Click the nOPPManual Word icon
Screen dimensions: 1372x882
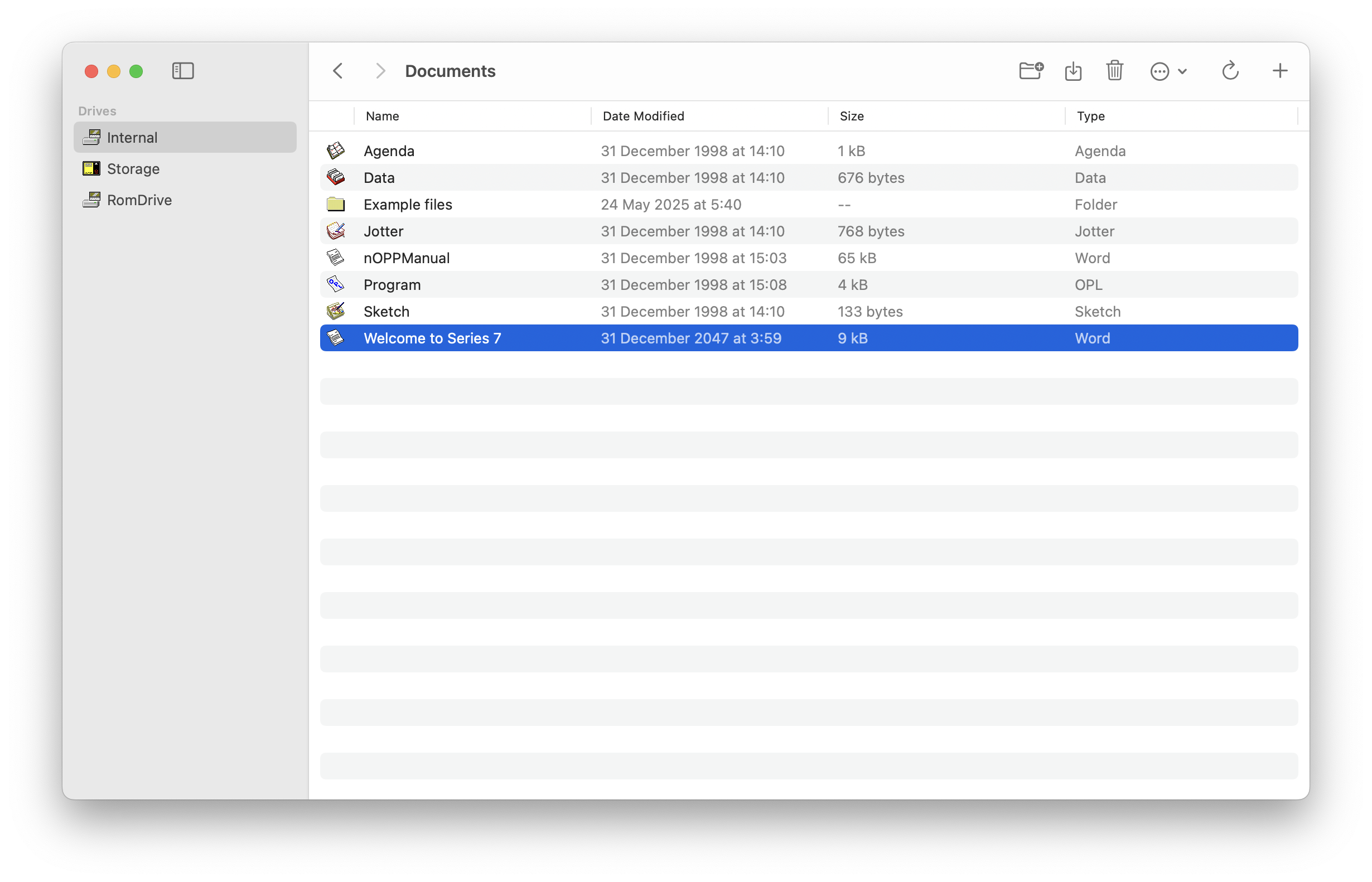pyautogui.click(x=336, y=258)
